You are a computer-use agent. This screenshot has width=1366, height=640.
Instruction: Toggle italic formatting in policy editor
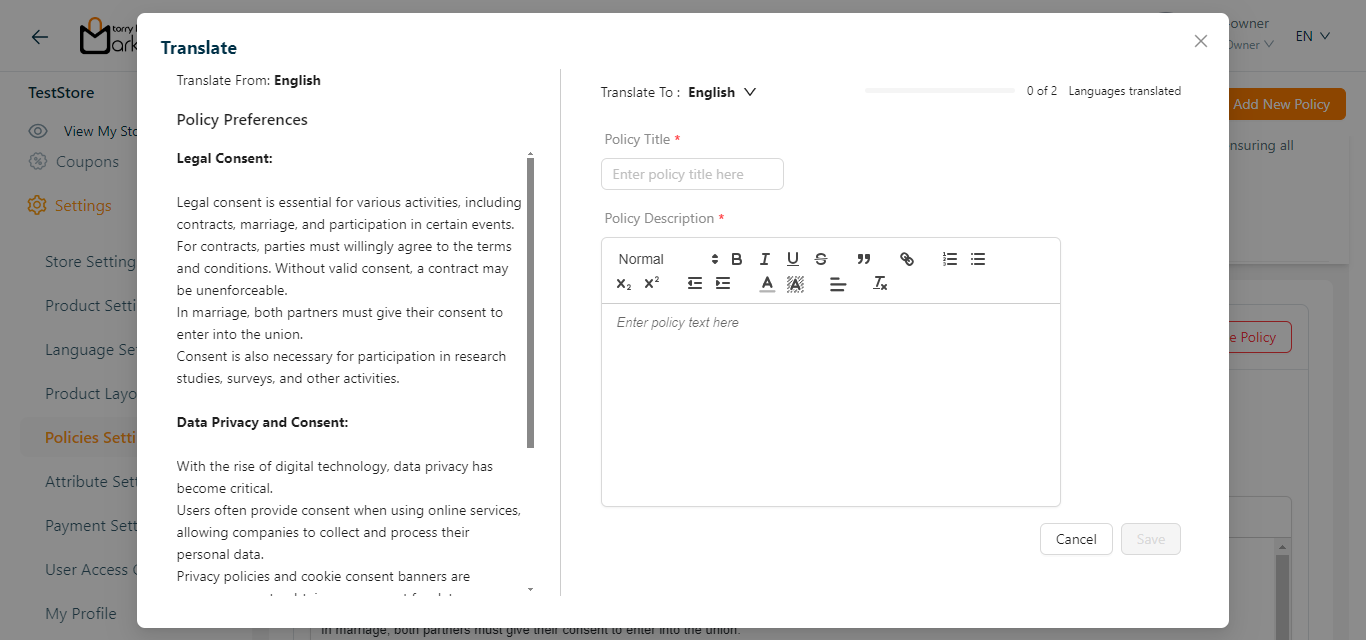pyautogui.click(x=765, y=259)
